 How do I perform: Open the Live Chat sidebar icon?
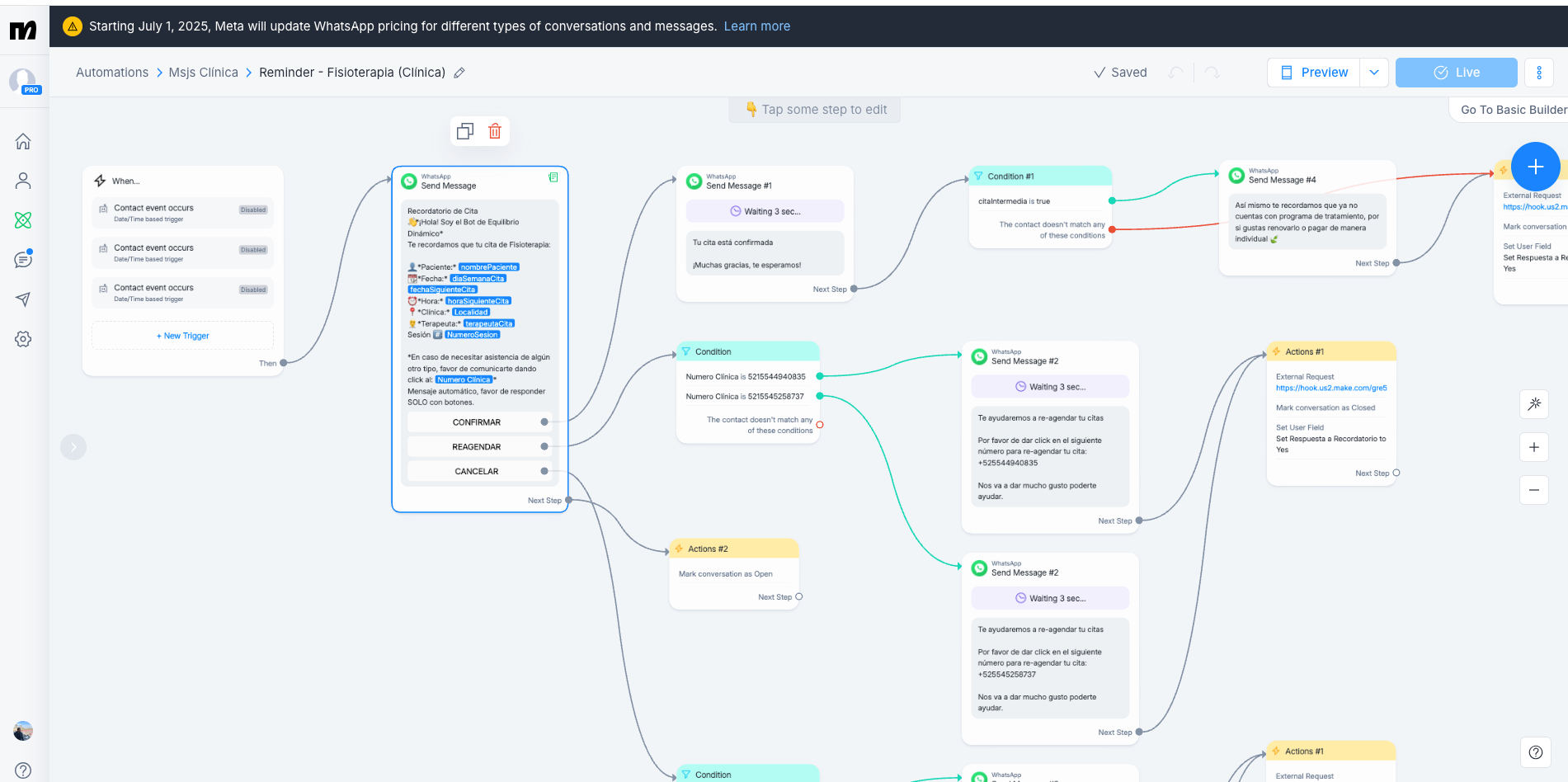coord(23,260)
